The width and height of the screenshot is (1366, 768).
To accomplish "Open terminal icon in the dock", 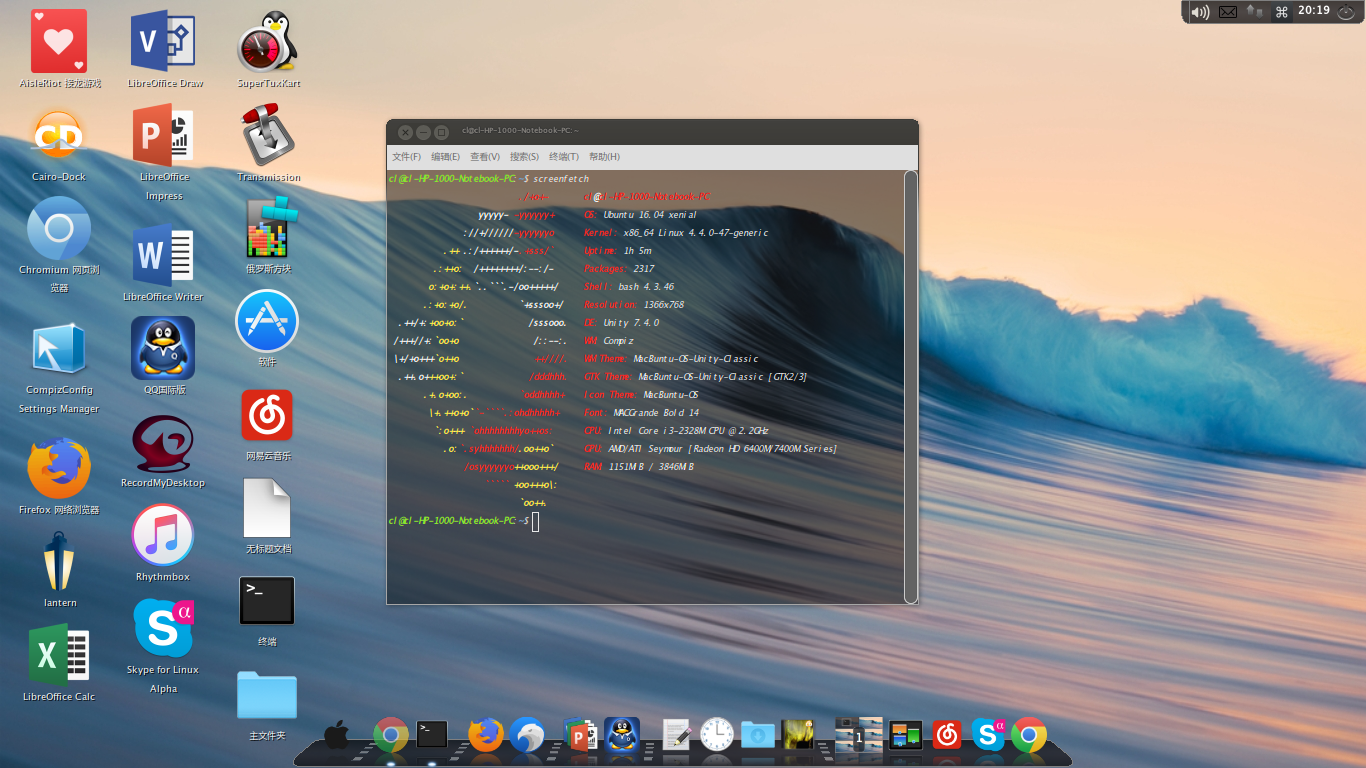I will 432,734.
